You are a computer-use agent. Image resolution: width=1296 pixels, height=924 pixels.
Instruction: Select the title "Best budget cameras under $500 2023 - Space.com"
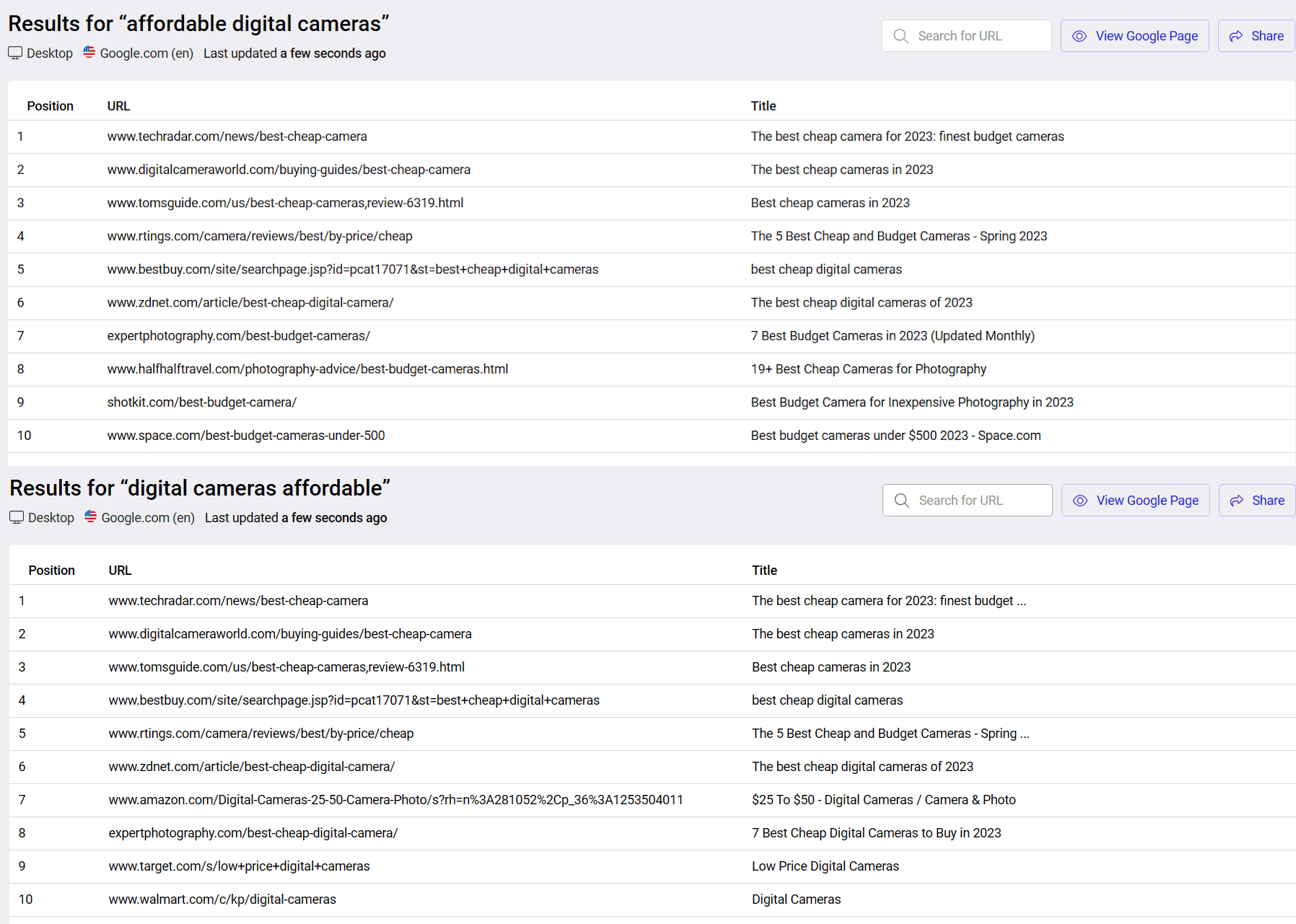[x=896, y=435]
